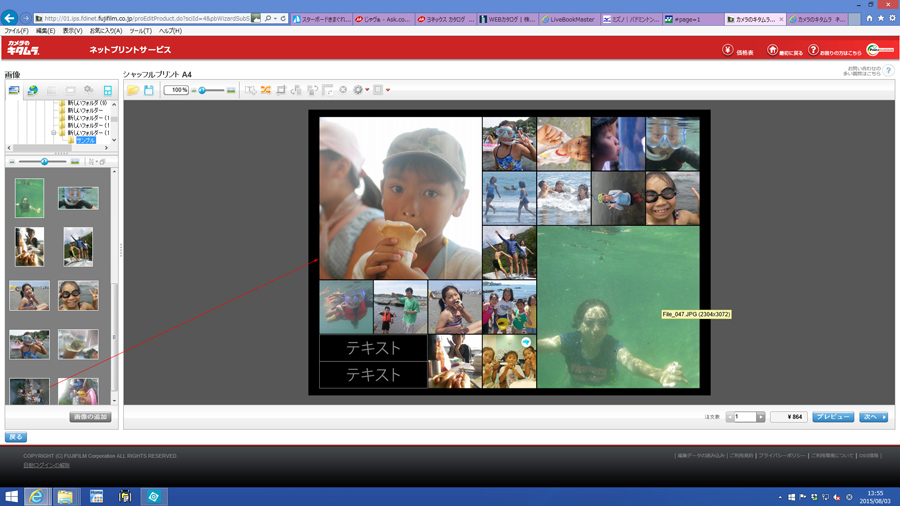
Task: Click the open folder icon in editor toolbar
Action: pyautogui.click(x=132, y=90)
